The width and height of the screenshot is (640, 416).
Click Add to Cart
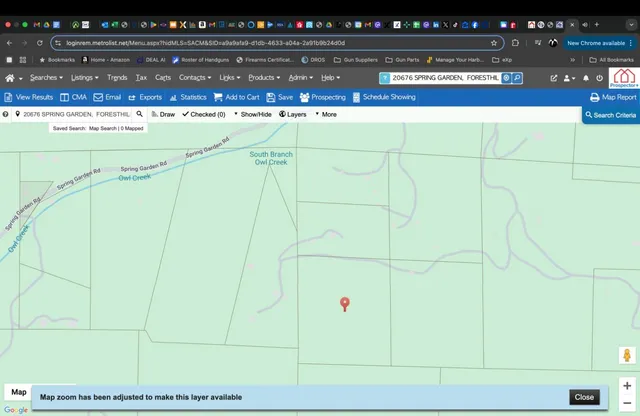point(236,97)
